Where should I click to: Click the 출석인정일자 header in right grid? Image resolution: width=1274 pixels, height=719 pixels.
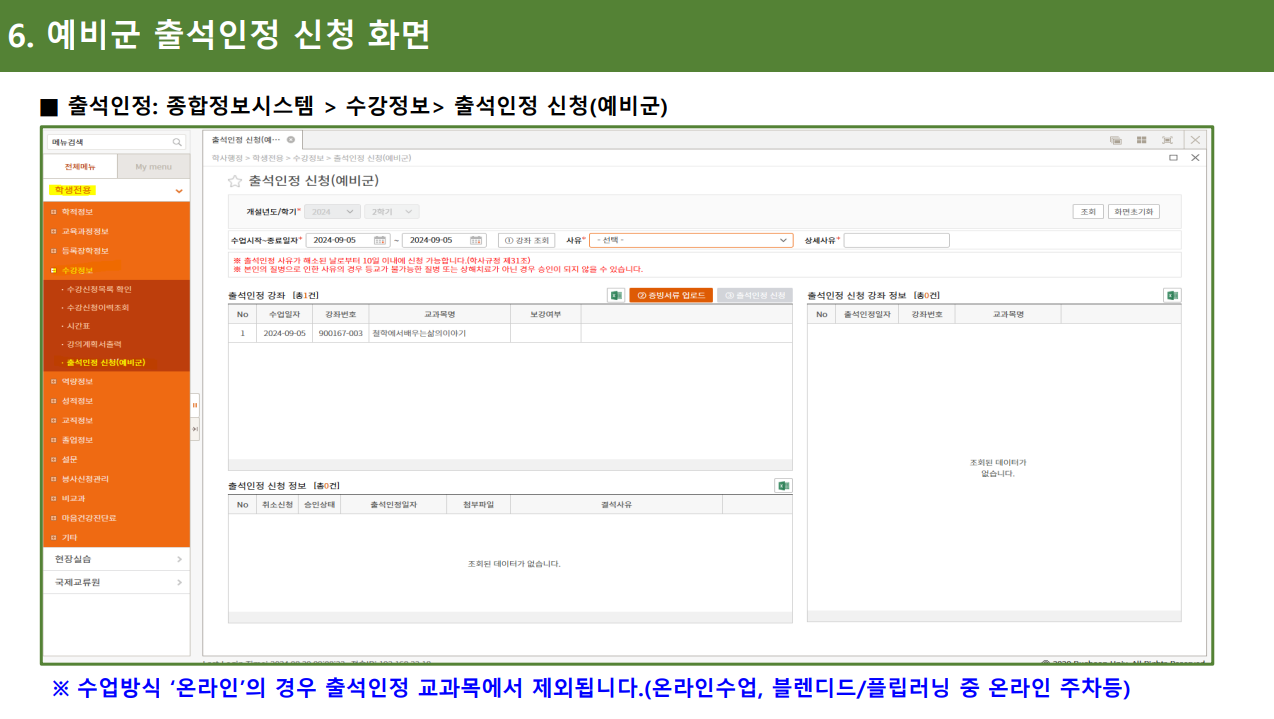point(866,314)
